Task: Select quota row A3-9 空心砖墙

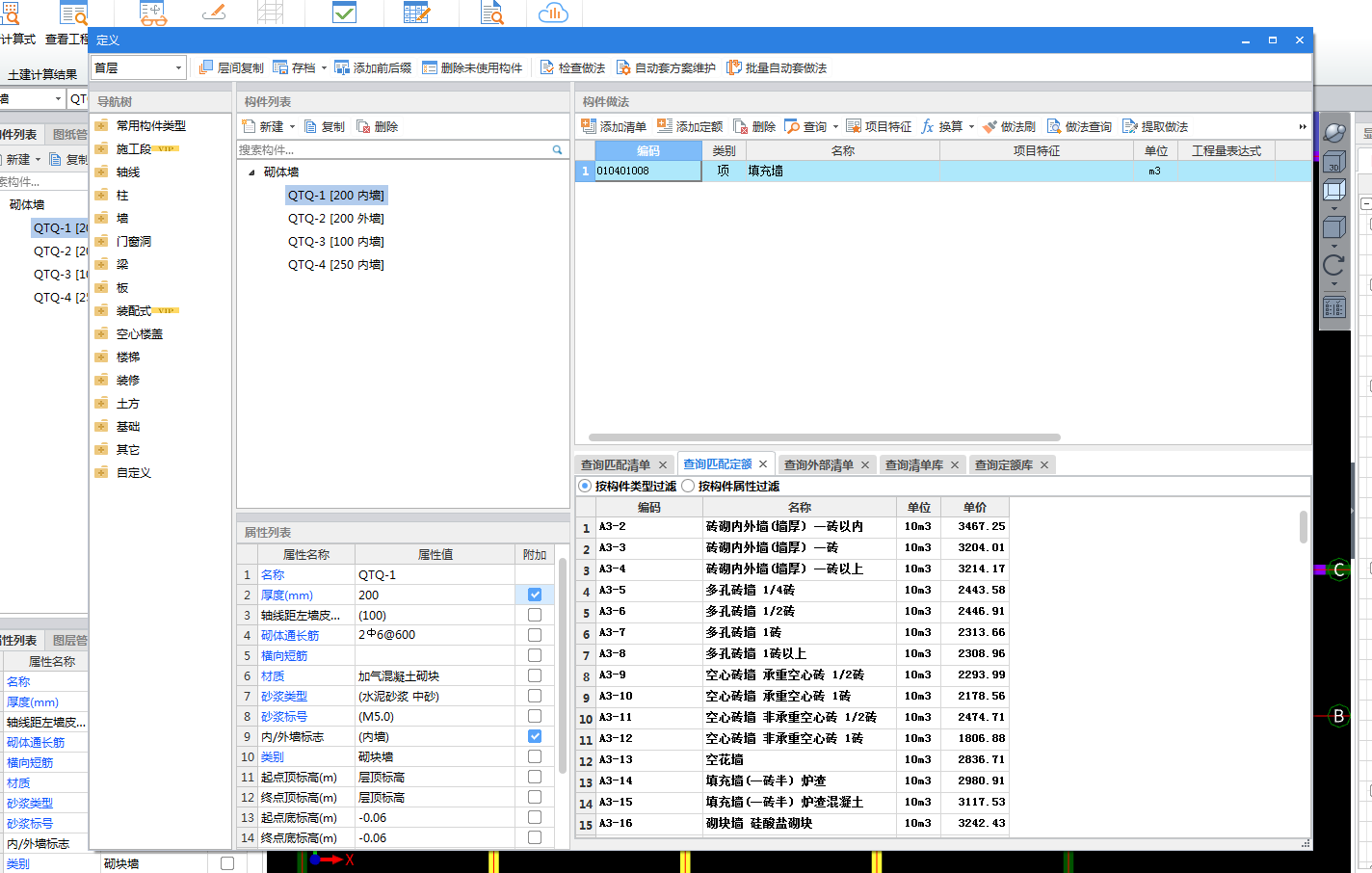Action: [792, 675]
